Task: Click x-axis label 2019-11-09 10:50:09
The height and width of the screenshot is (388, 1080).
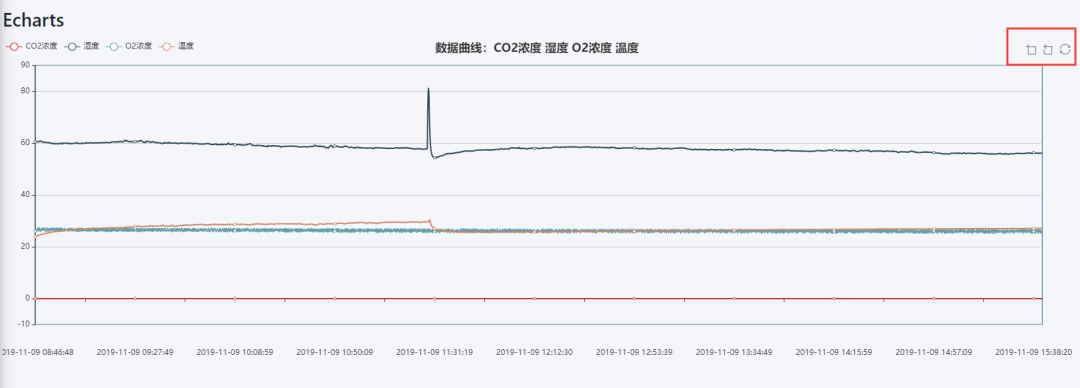Action: (x=335, y=351)
